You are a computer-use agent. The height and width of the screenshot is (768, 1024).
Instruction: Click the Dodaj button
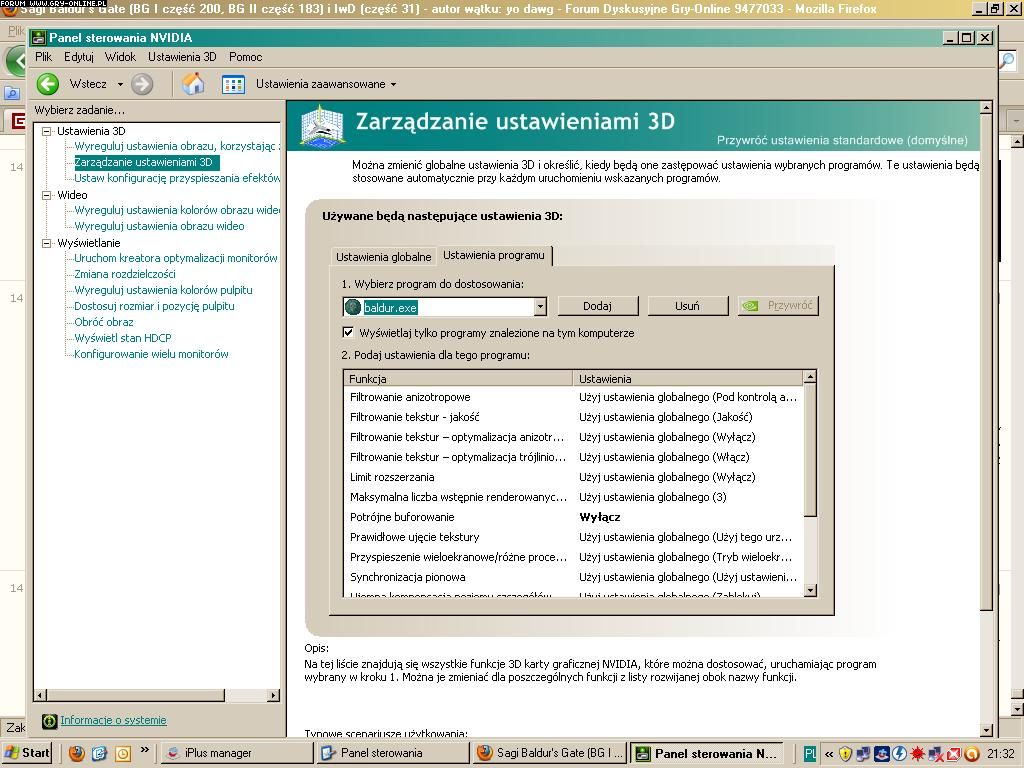click(x=597, y=306)
